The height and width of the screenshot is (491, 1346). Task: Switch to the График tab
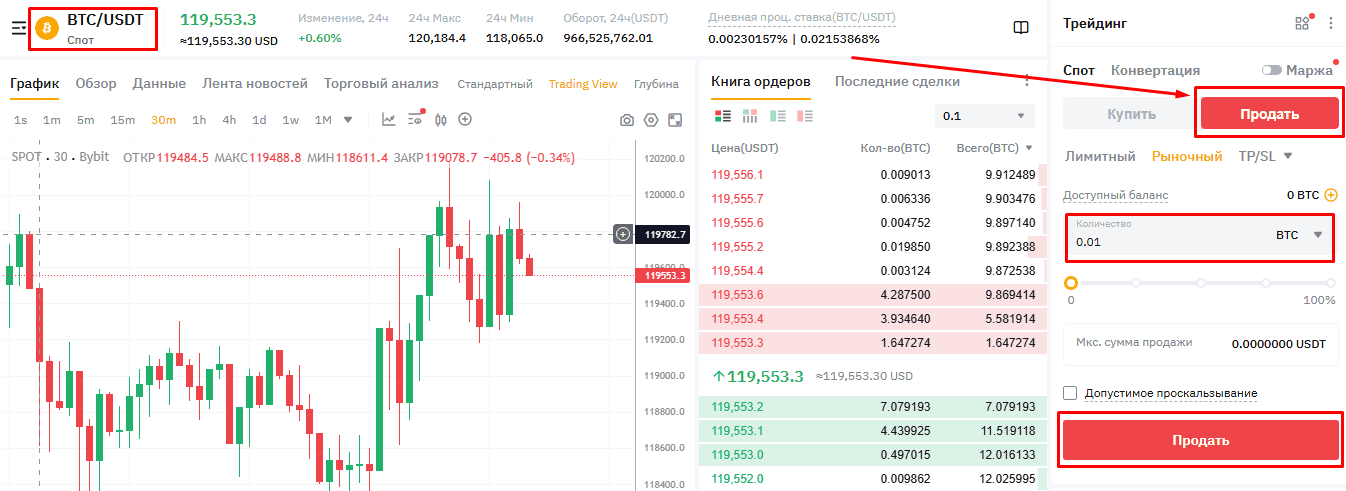[x=35, y=84]
